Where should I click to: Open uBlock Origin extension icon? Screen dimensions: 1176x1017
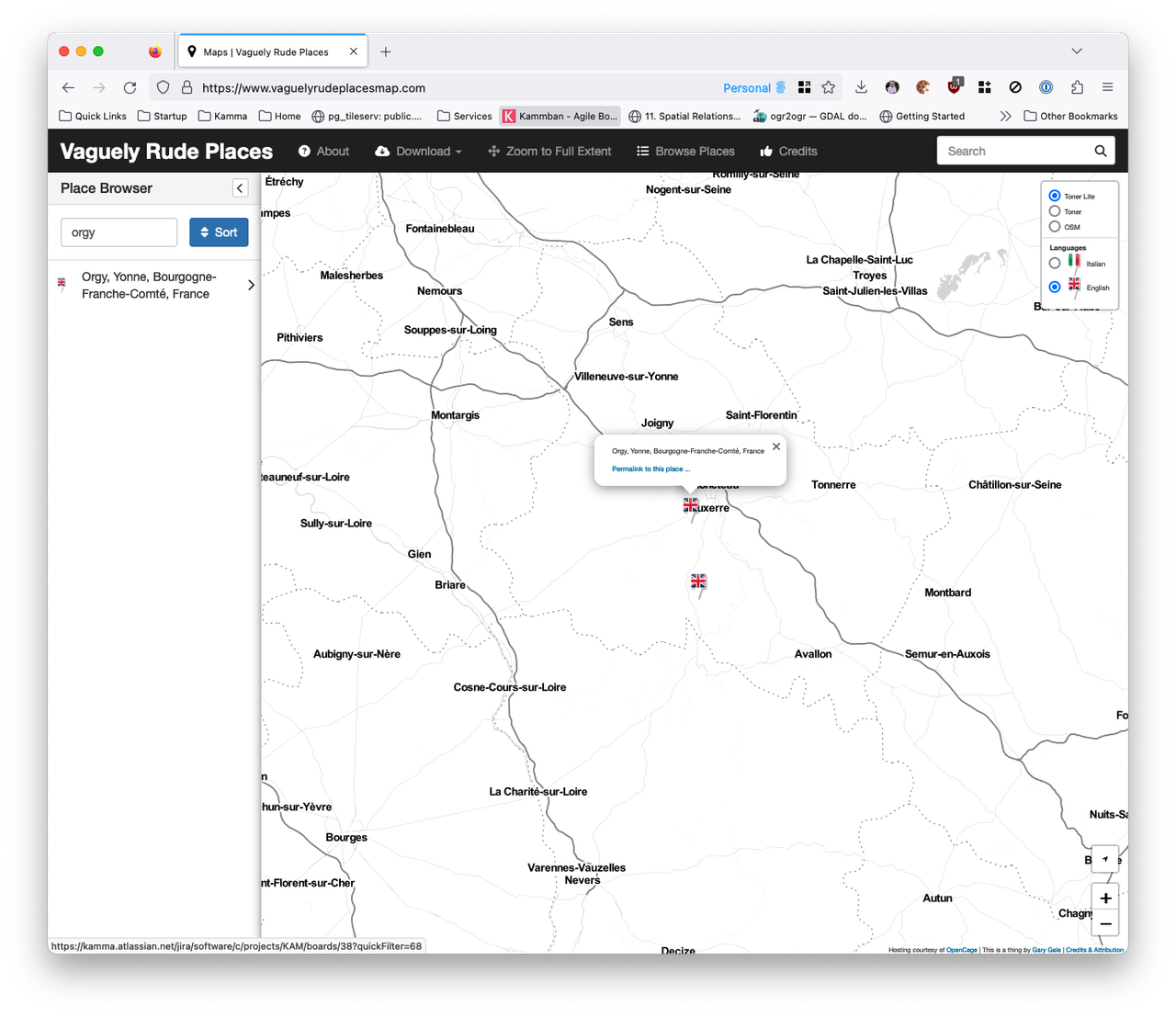coord(955,86)
